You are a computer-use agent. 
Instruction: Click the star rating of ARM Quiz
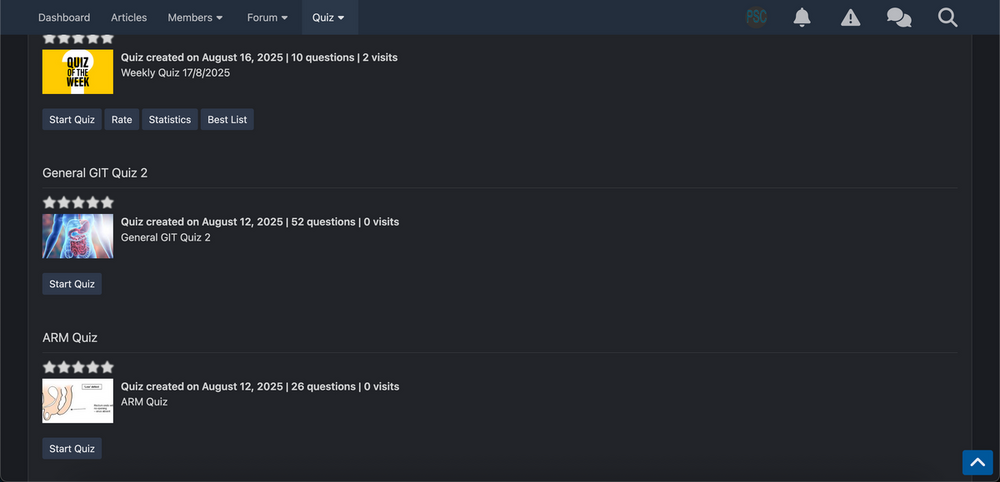78,367
